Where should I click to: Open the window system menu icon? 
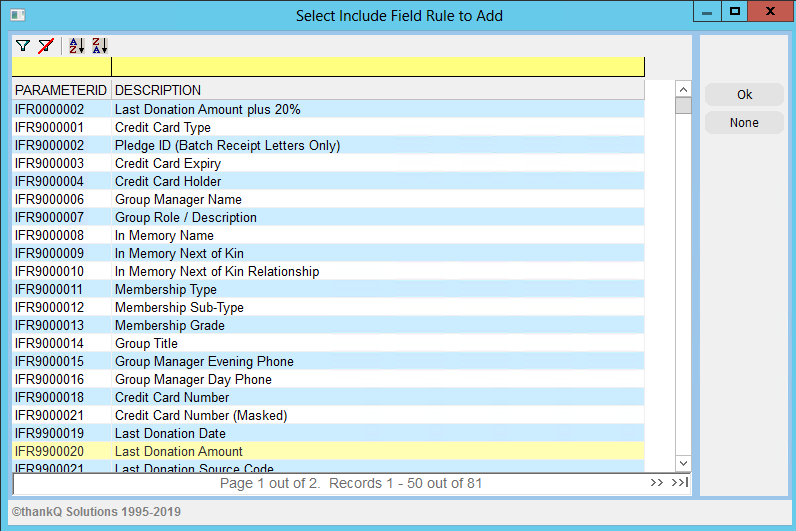(18, 15)
